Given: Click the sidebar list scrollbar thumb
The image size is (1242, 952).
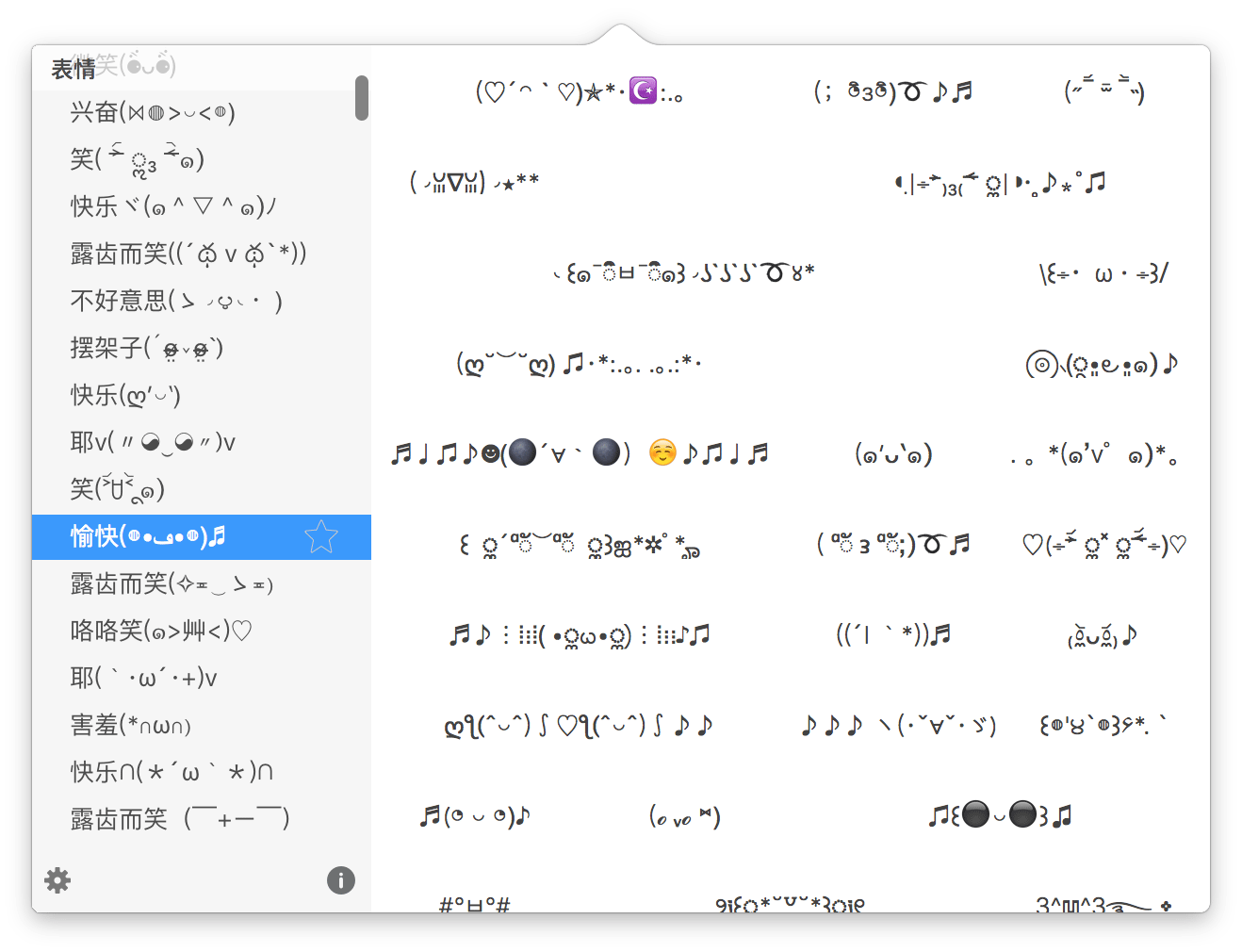Looking at the screenshot, I should (x=362, y=98).
